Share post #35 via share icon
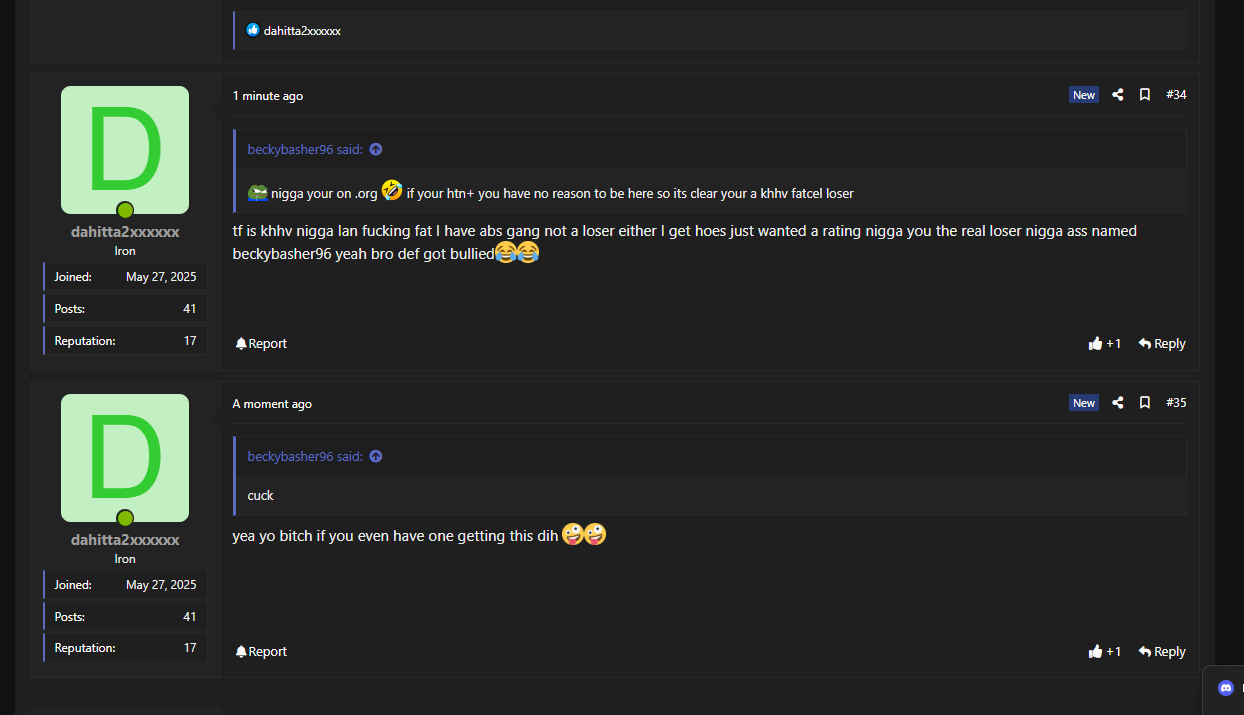The image size is (1244, 715). [1118, 403]
